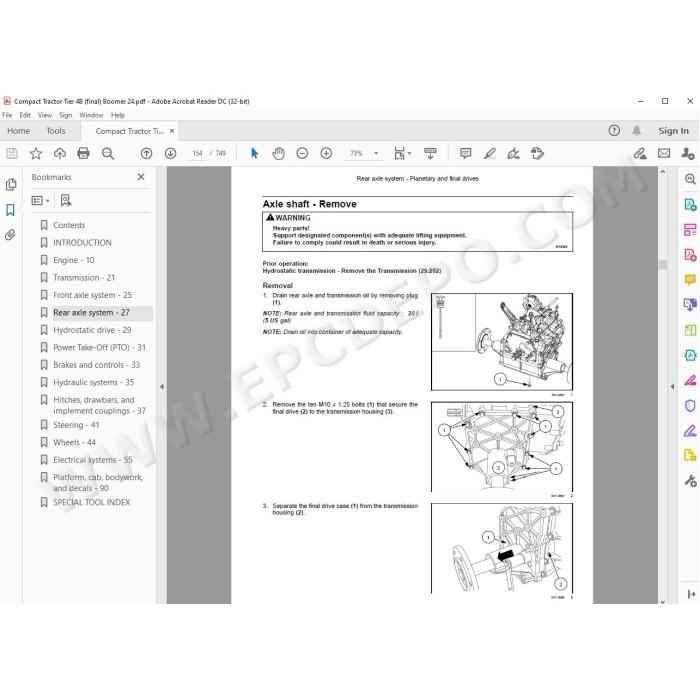700x700 pixels.
Task: Open the Edit menu
Action: pos(25,115)
